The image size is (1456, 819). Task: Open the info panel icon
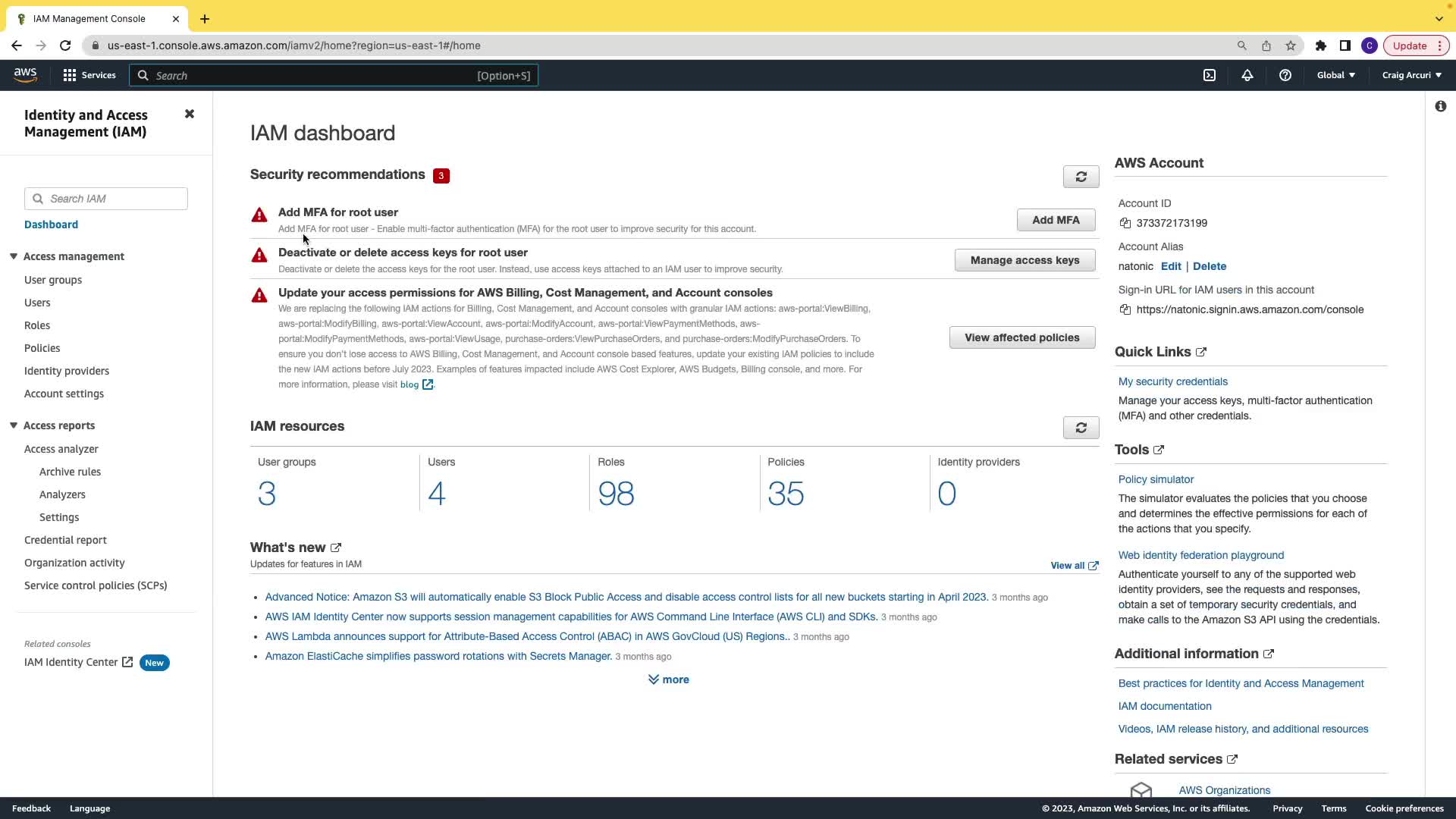1440,106
